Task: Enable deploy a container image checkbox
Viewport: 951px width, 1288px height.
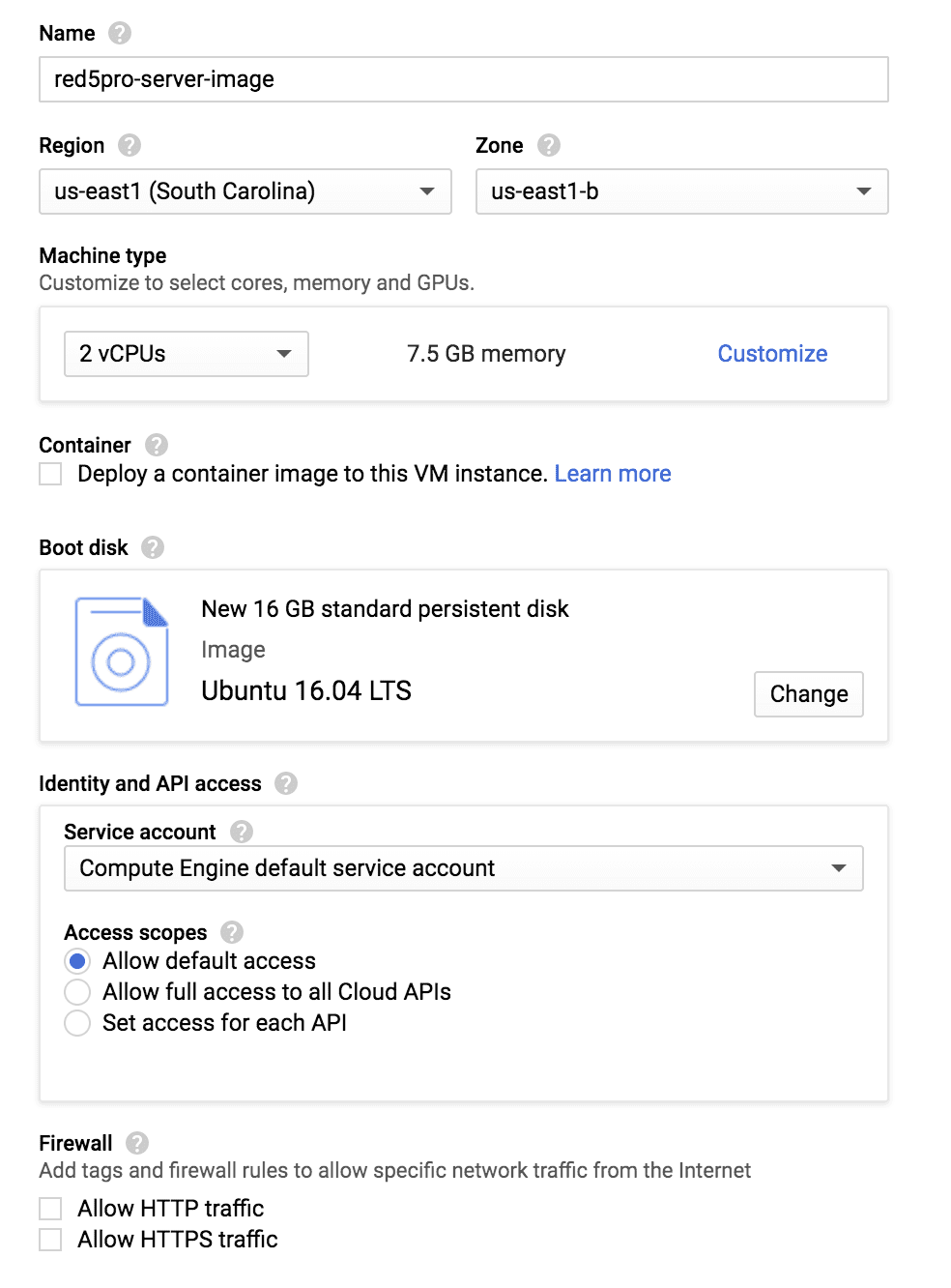Action: (50, 474)
